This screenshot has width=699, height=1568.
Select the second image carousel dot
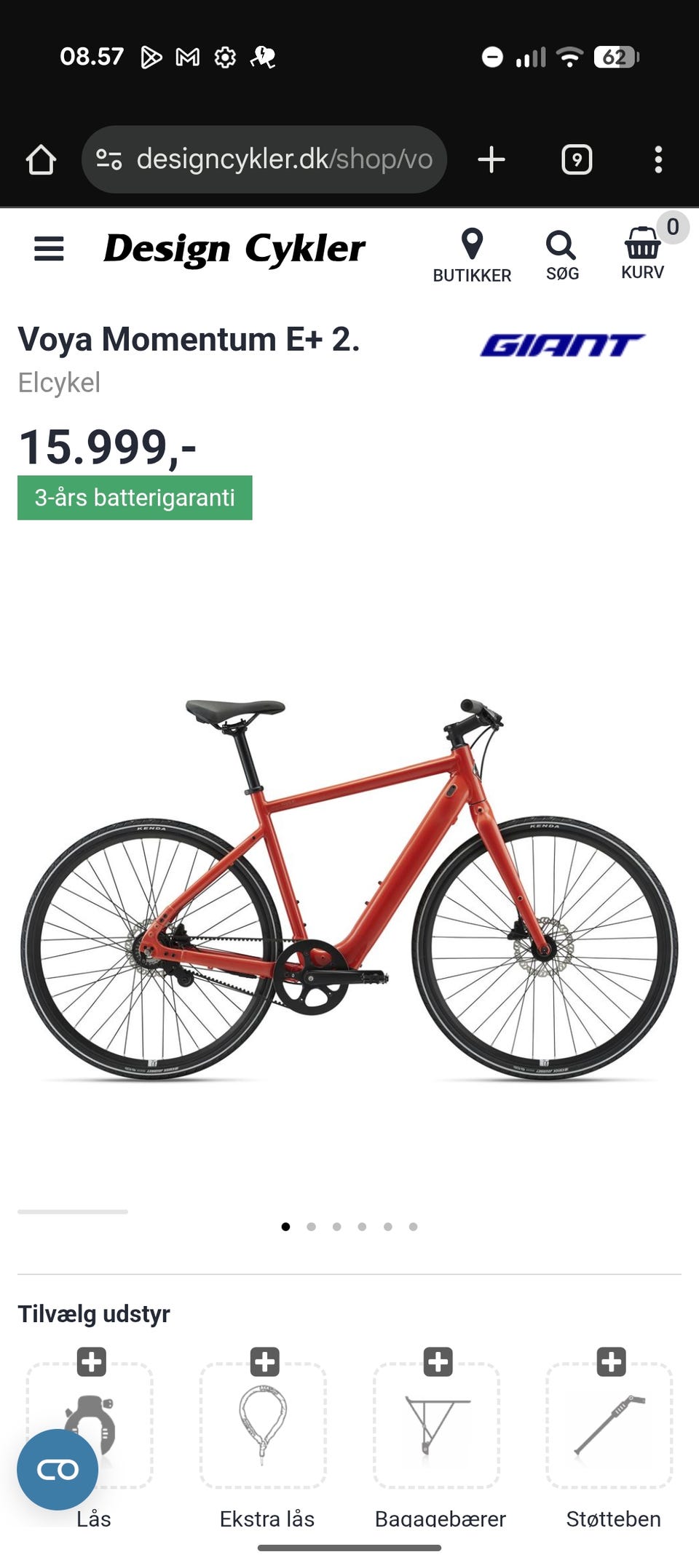(311, 1227)
